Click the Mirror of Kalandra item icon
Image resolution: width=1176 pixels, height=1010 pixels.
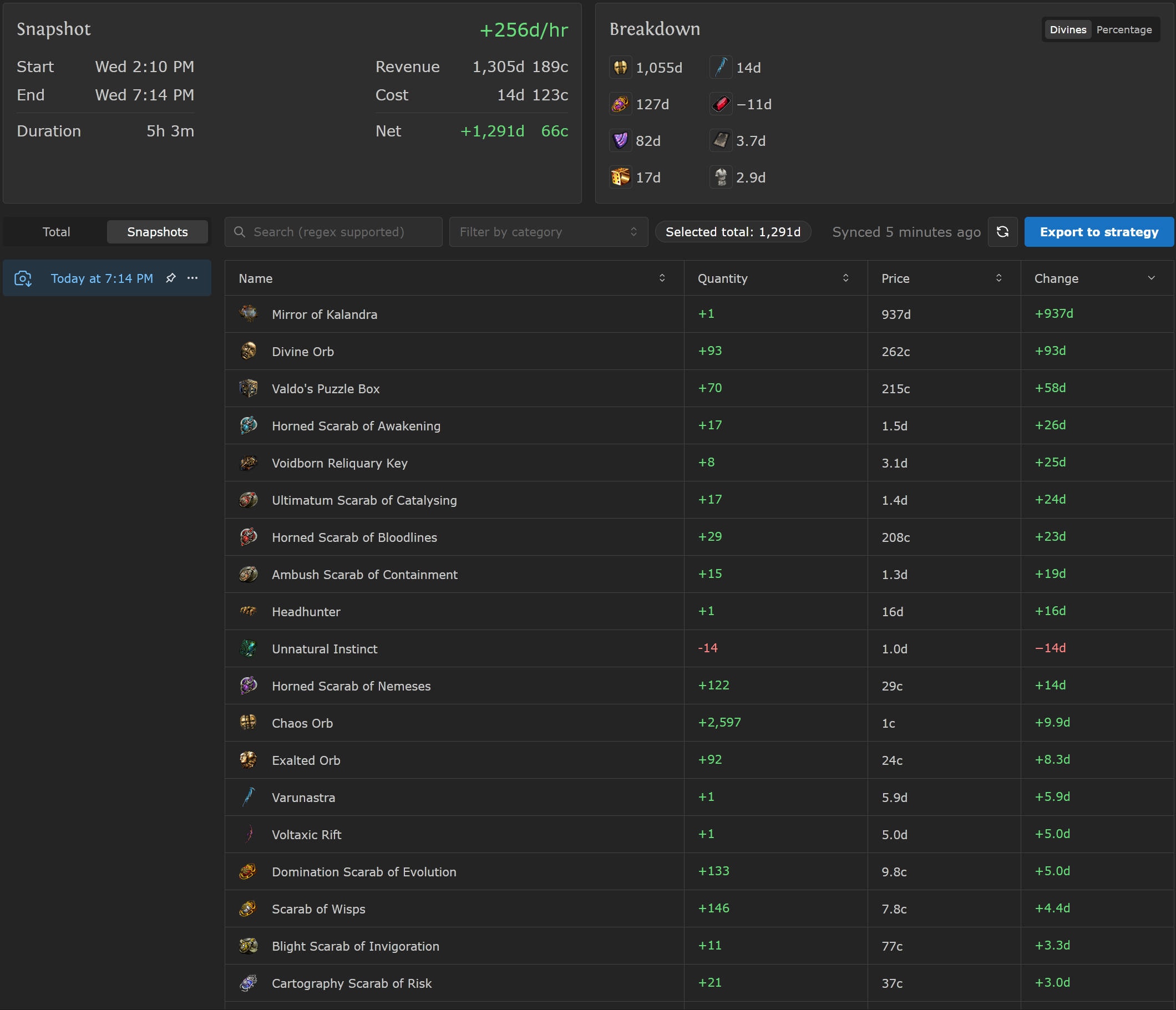(x=248, y=314)
